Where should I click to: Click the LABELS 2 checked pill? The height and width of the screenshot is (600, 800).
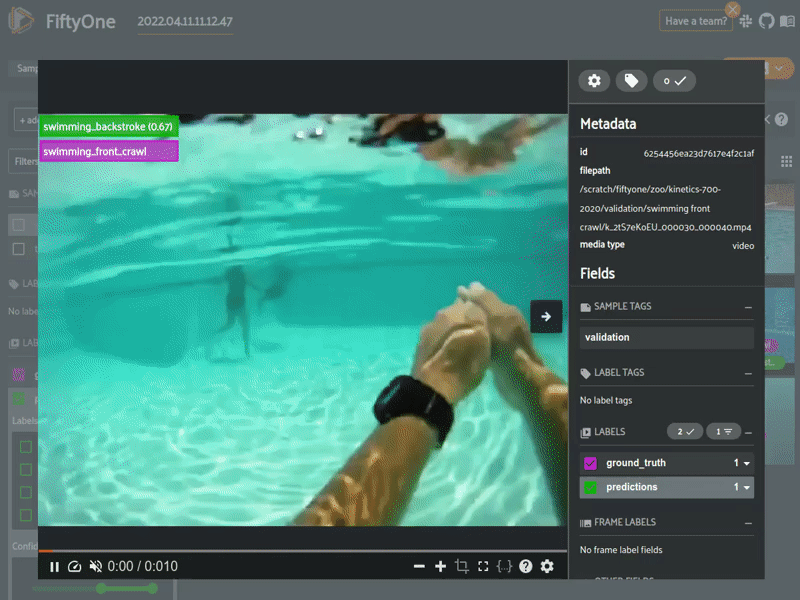(685, 432)
